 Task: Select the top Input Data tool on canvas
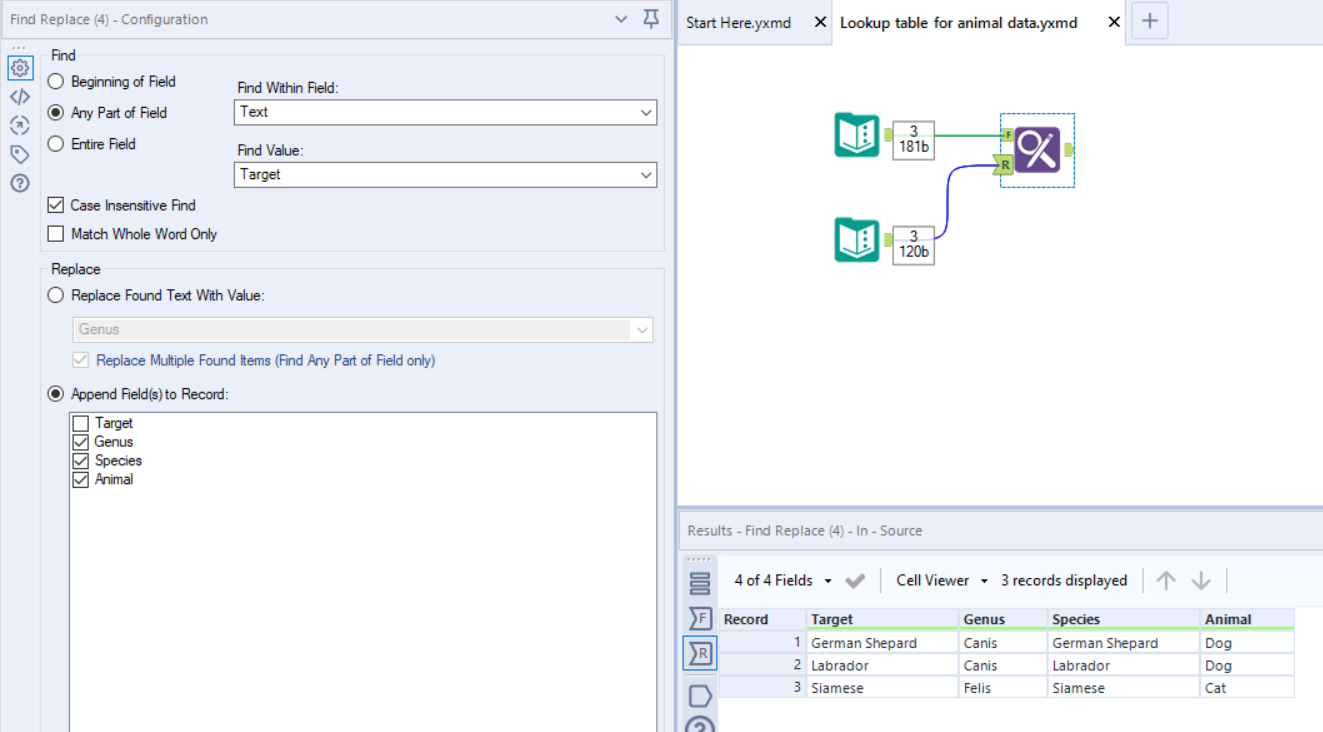pyautogui.click(x=856, y=135)
